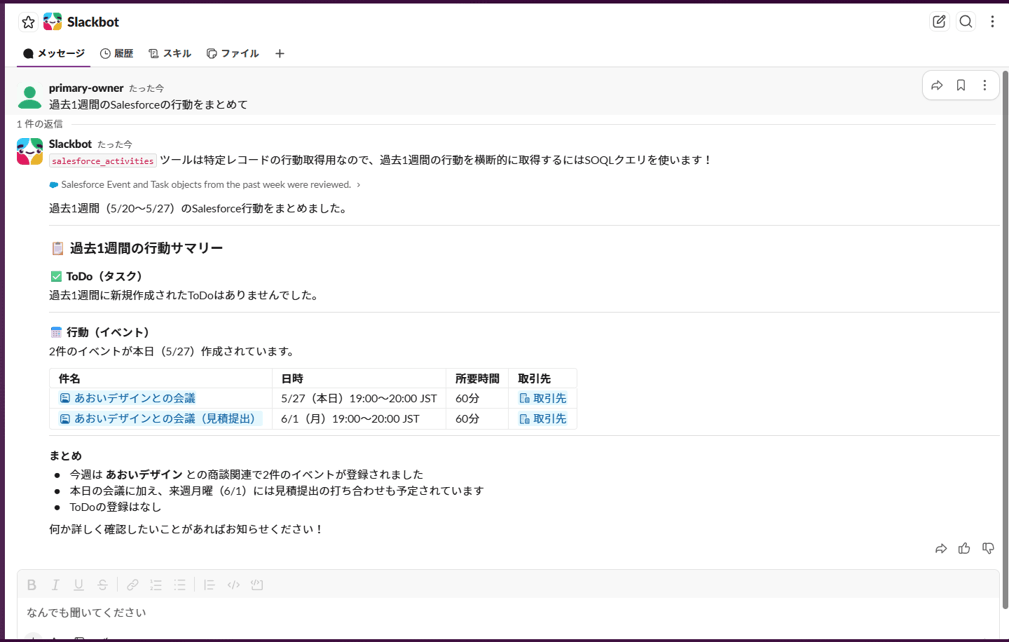Forward the primary-owner message
This screenshot has width=1009, height=642.
point(937,85)
